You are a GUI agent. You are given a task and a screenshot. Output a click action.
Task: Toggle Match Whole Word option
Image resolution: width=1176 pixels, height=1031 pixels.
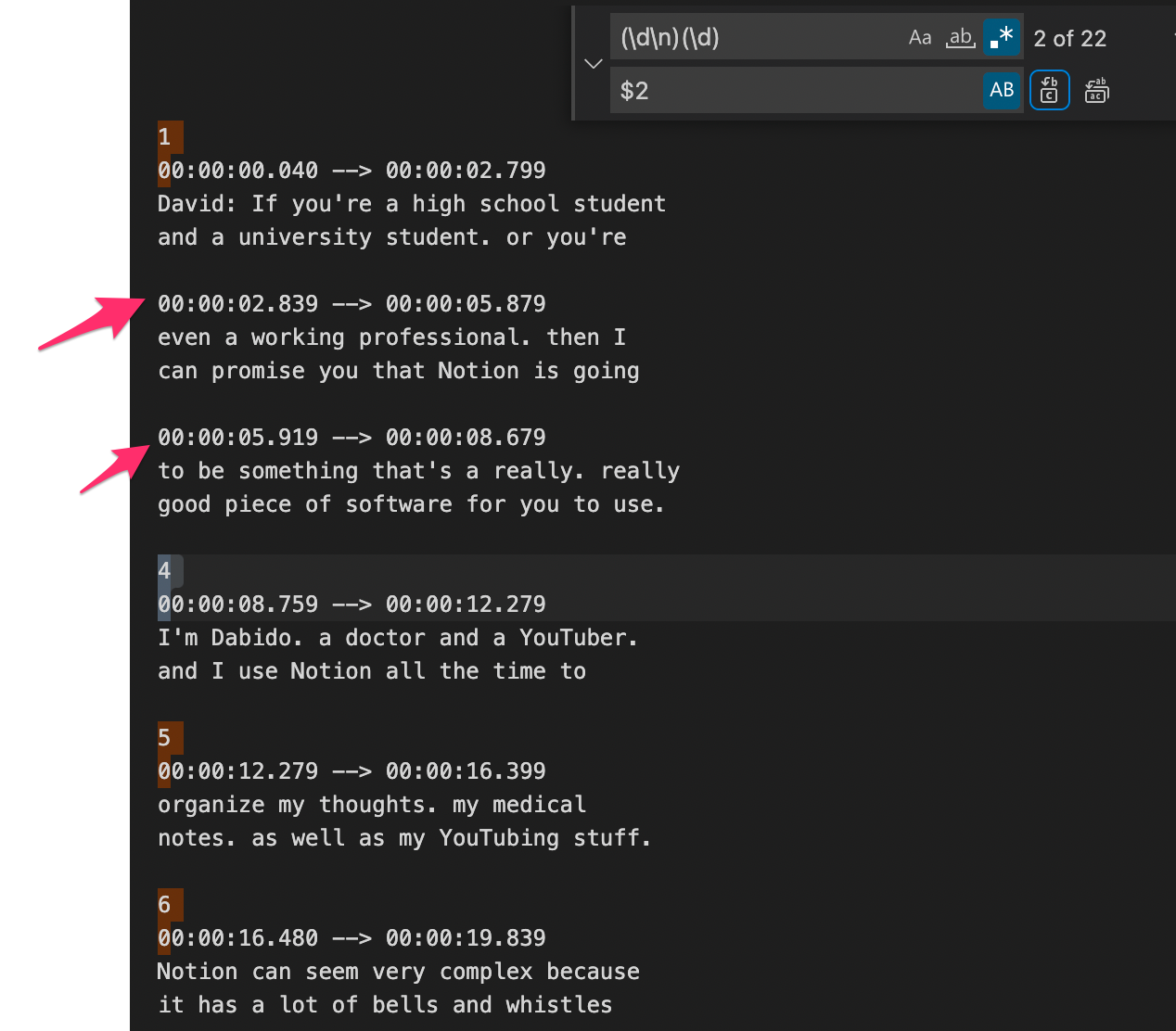[961, 38]
